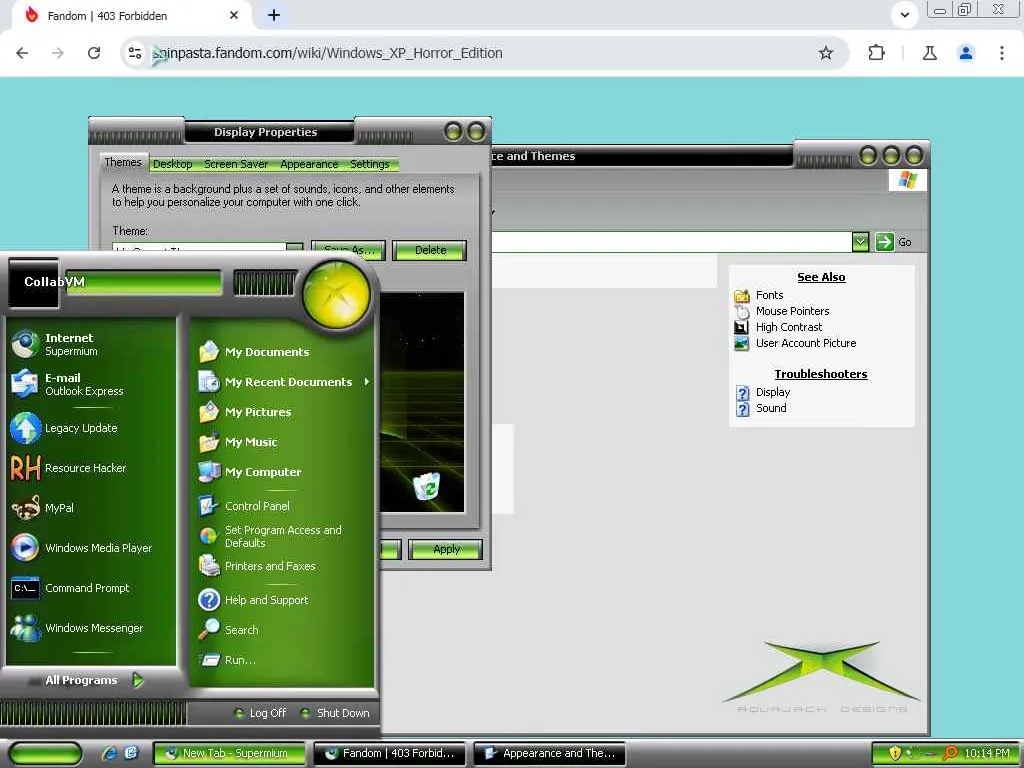Switch to Appearance and Themes taskbar item
This screenshot has height=768, width=1024.
click(549, 754)
